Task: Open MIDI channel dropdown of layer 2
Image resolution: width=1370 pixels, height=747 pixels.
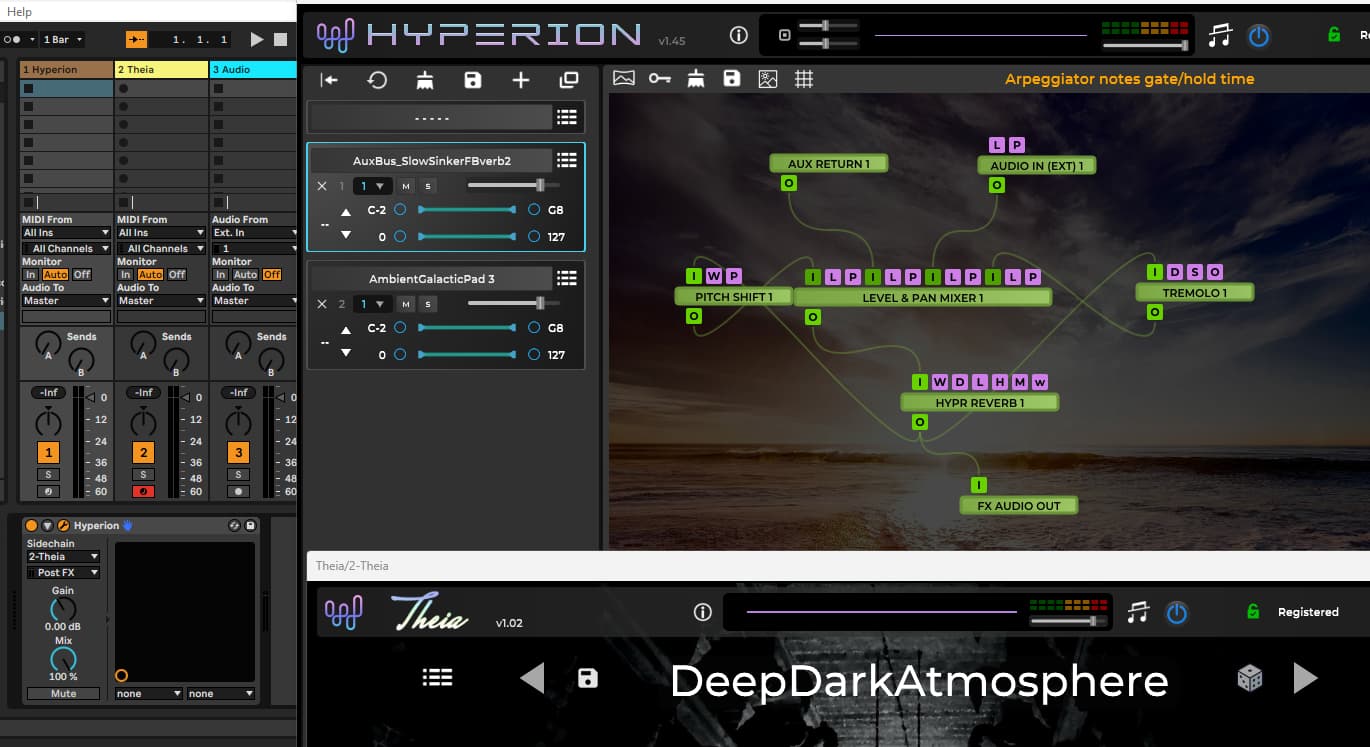Action: [372, 304]
